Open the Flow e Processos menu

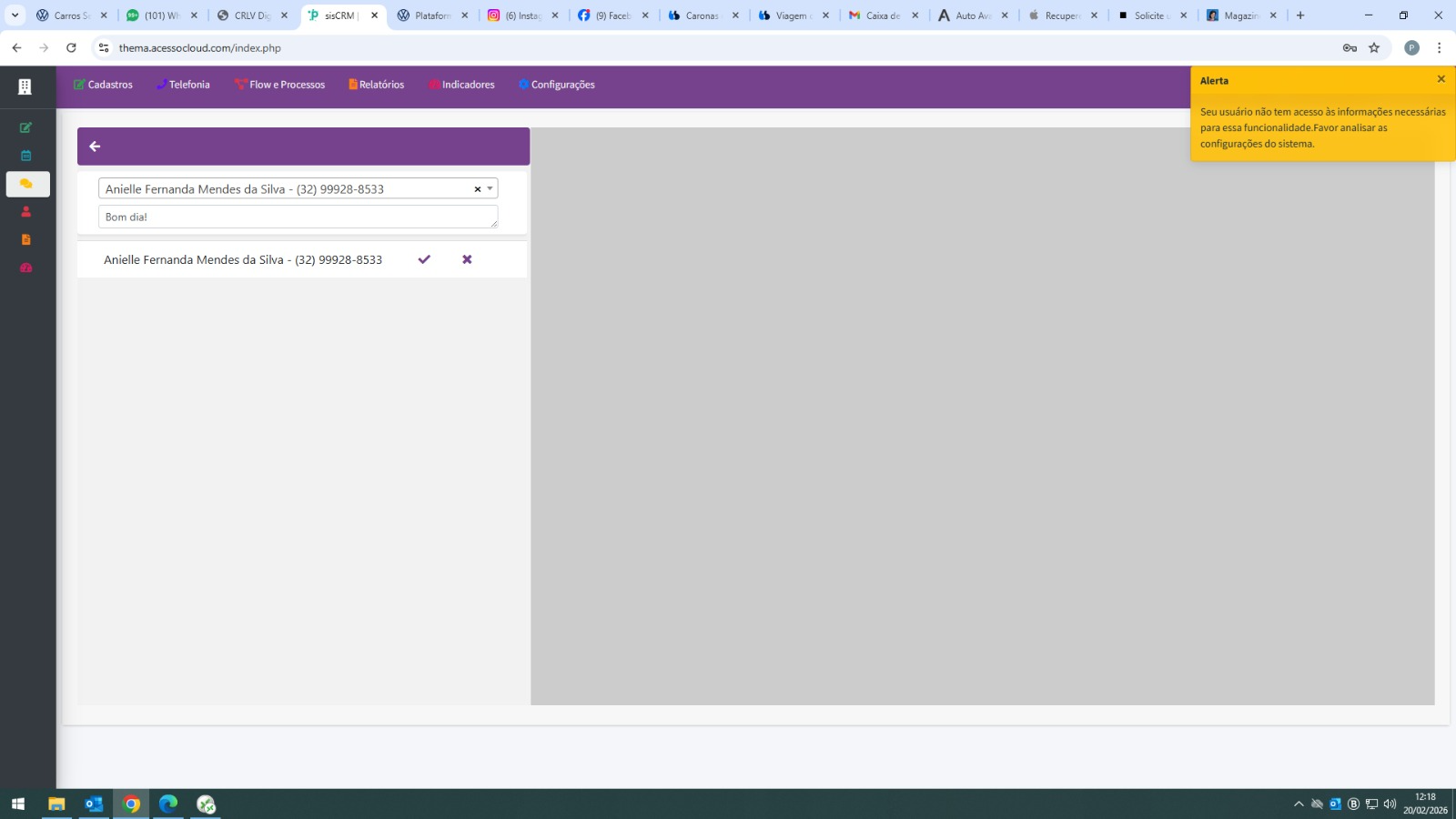pyautogui.click(x=279, y=85)
